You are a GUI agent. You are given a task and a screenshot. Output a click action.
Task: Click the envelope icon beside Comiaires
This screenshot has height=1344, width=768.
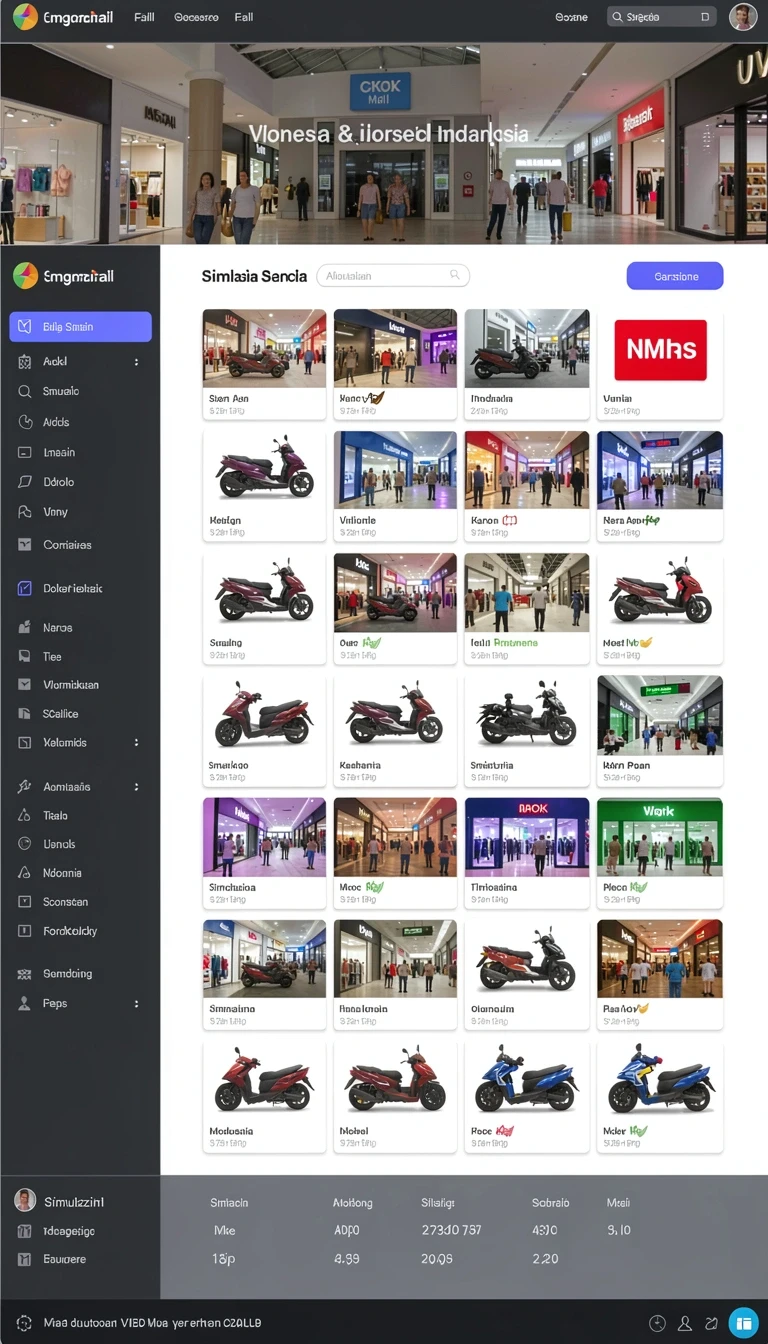click(25, 545)
